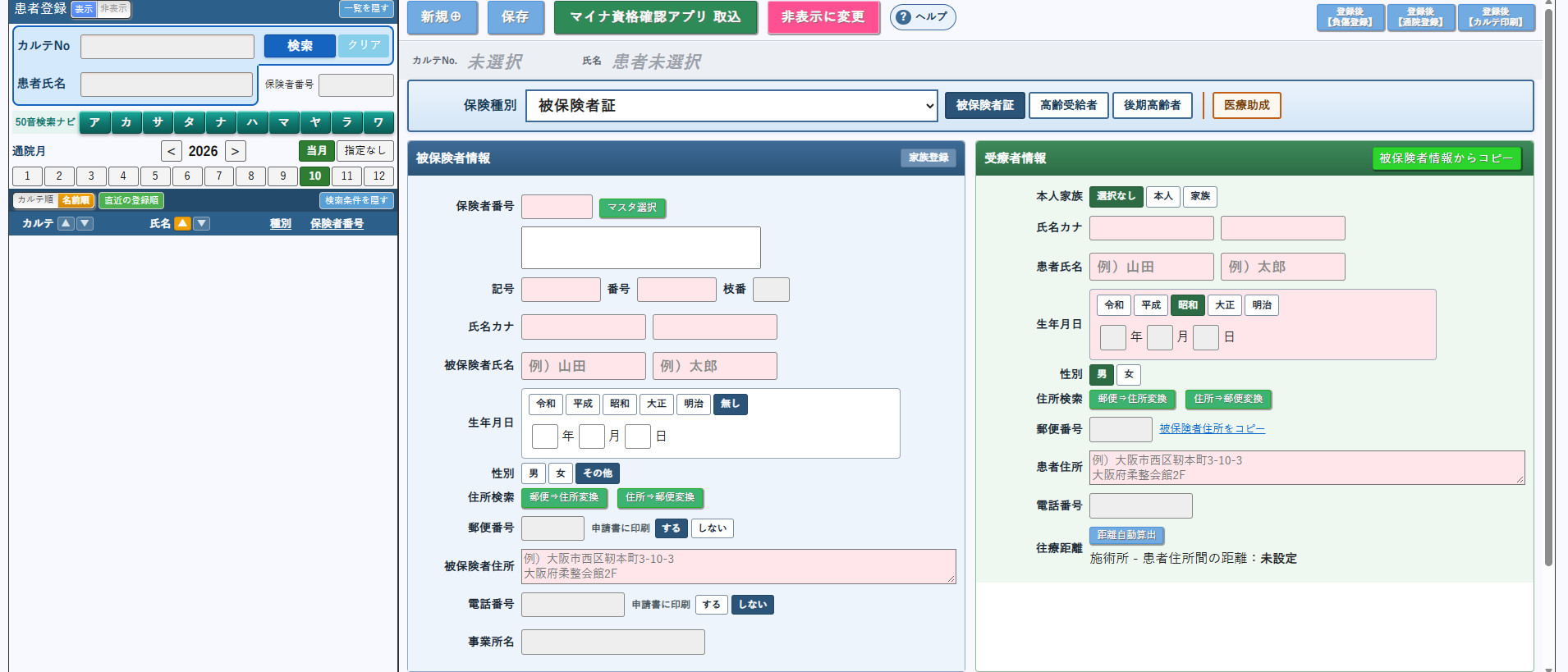
Task: Open the ヘルプ help button
Action: click(923, 17)
